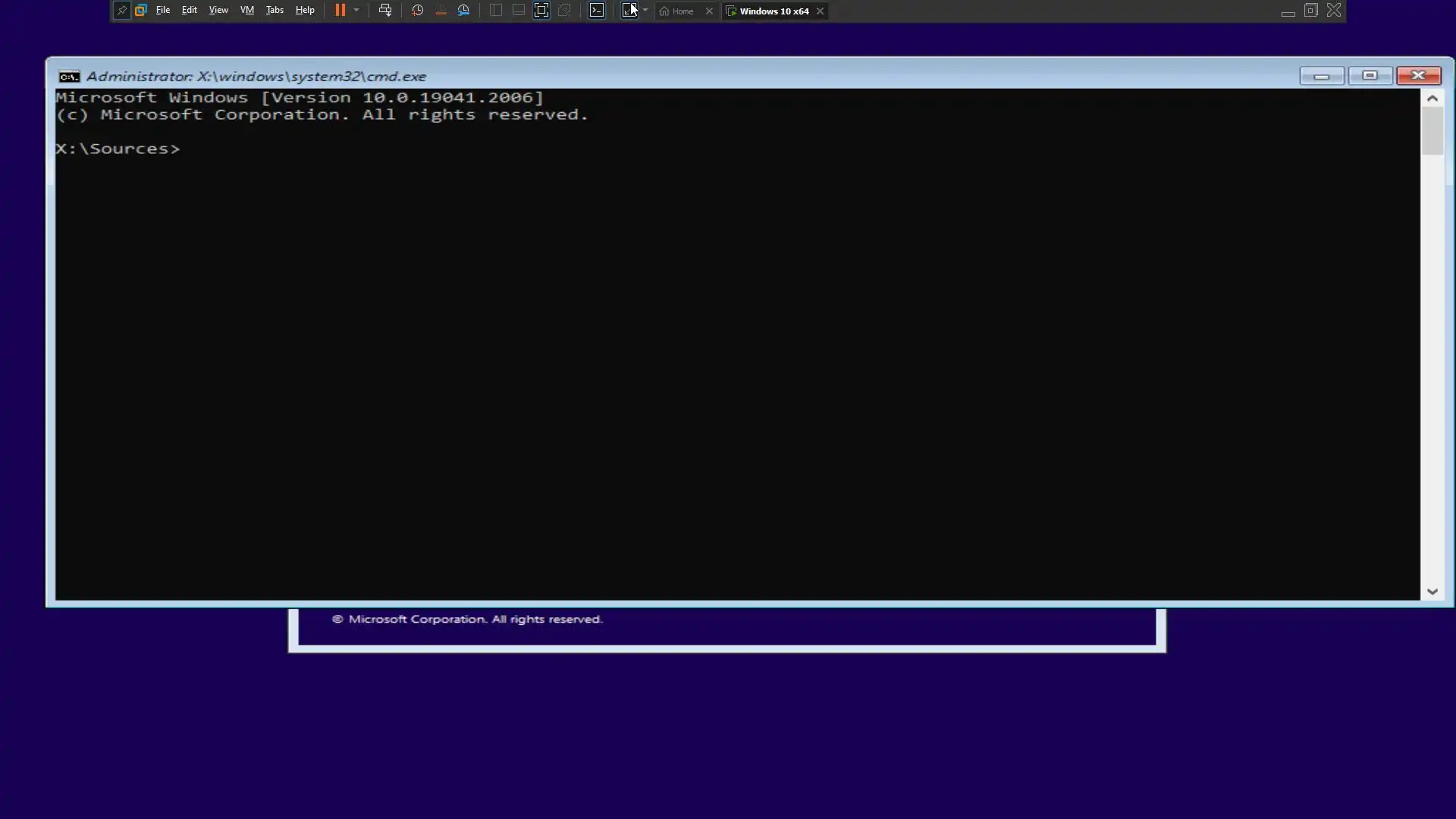
Task: Toggle the unity mode icon
Action: [564, 11]
